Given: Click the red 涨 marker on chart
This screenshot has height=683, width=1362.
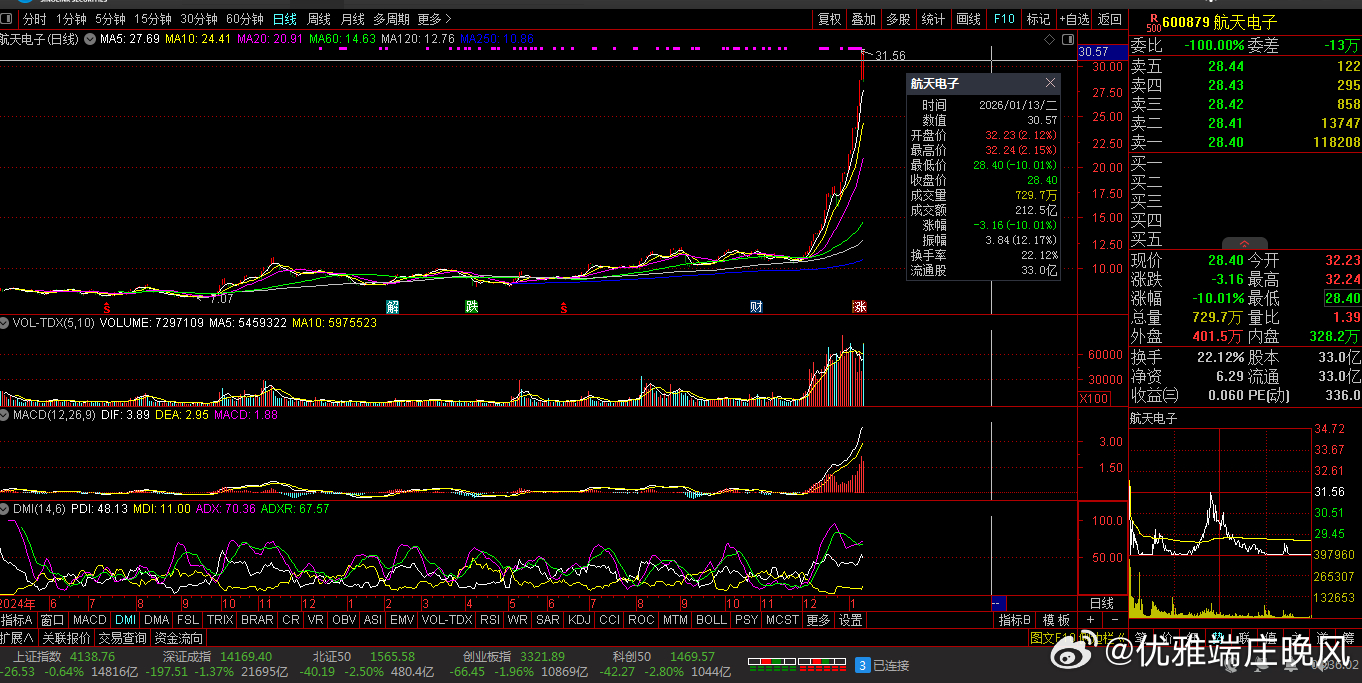Looking at the screenshot, I should coord(859,306).
